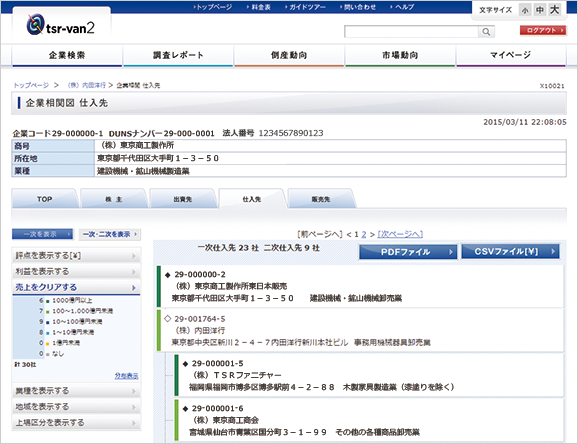Viewport: 578px width, 444px height.
Task: Select company row (株)内田洋行
Action: coord(360,330)
